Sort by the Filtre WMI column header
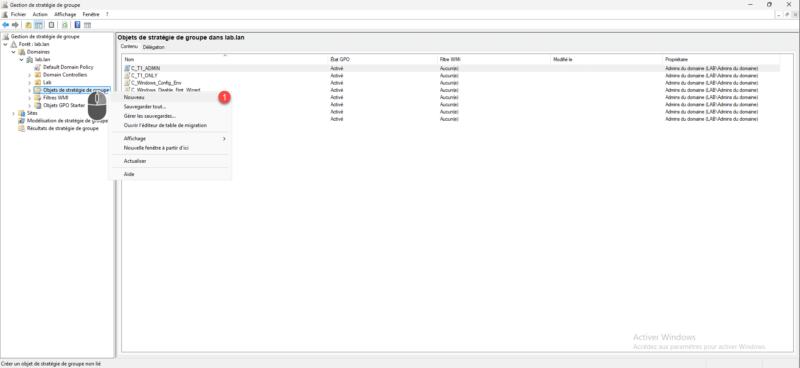 pyautogui.click(x=494, y=60)
